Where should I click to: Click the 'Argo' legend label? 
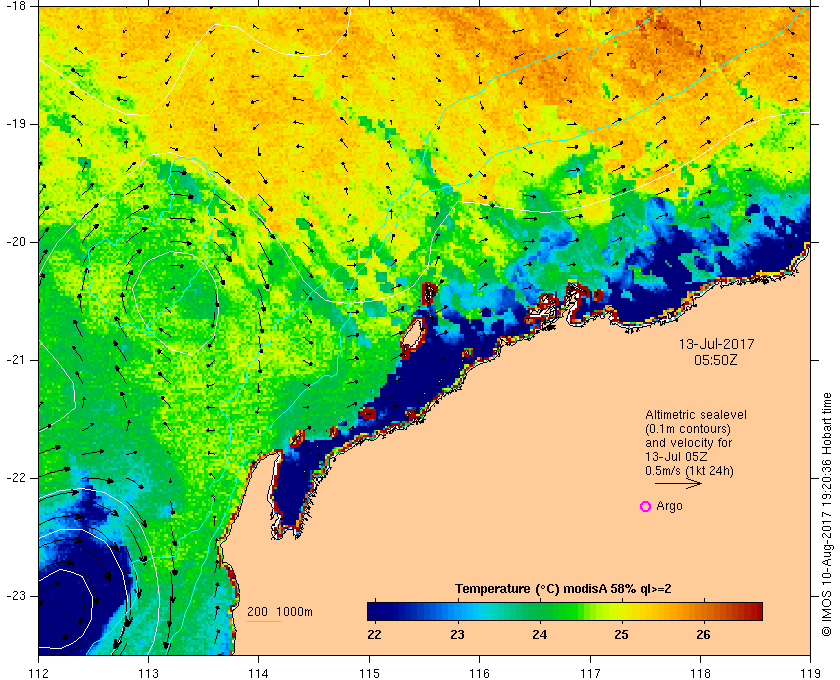tap(670, 506)
